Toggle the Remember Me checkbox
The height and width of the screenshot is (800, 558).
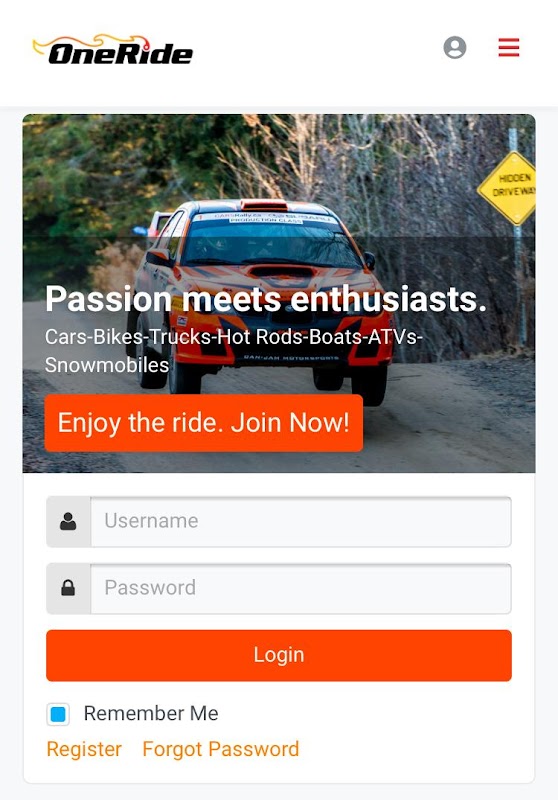click(58, 714)
